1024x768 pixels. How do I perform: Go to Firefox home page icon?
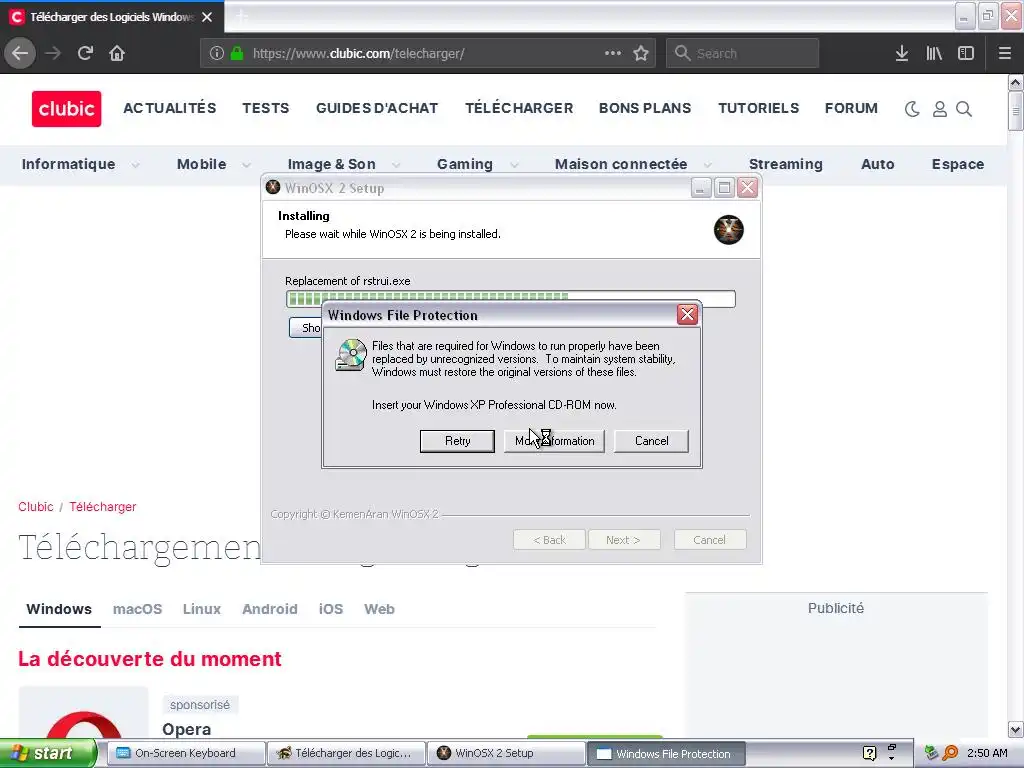click(117, 53)
